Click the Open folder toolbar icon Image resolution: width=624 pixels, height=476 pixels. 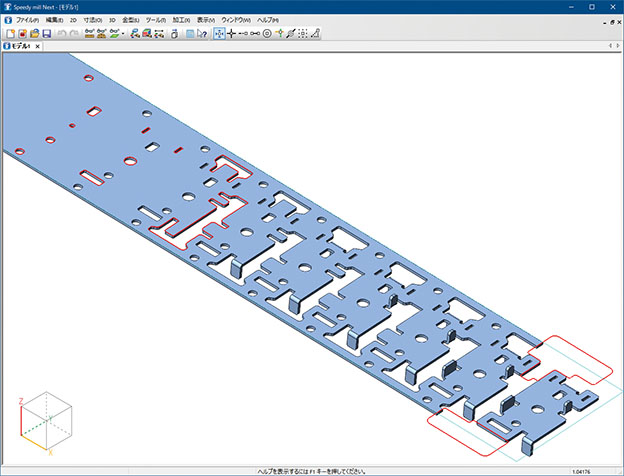(35, 33)
